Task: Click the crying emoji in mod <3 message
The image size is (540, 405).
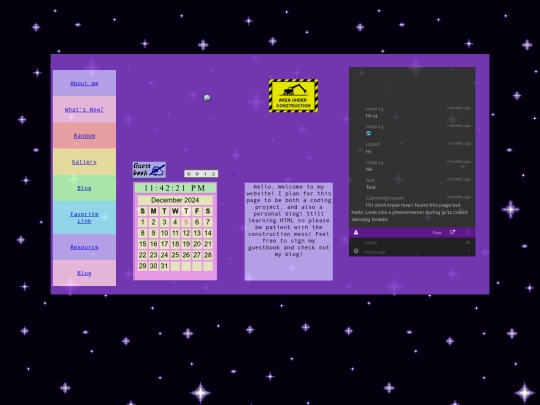Action: point(369,134)
